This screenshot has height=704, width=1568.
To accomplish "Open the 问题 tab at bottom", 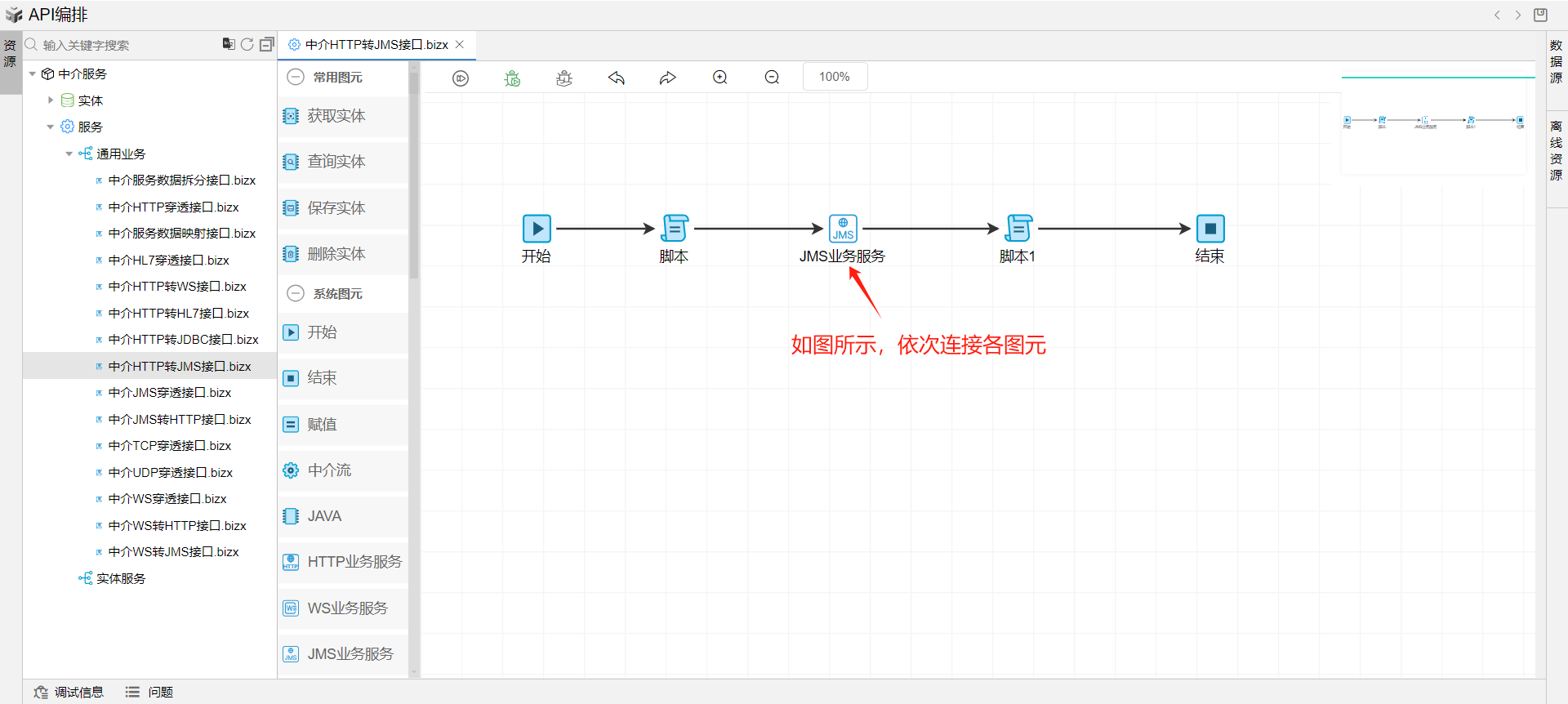I will pos(149,692).
